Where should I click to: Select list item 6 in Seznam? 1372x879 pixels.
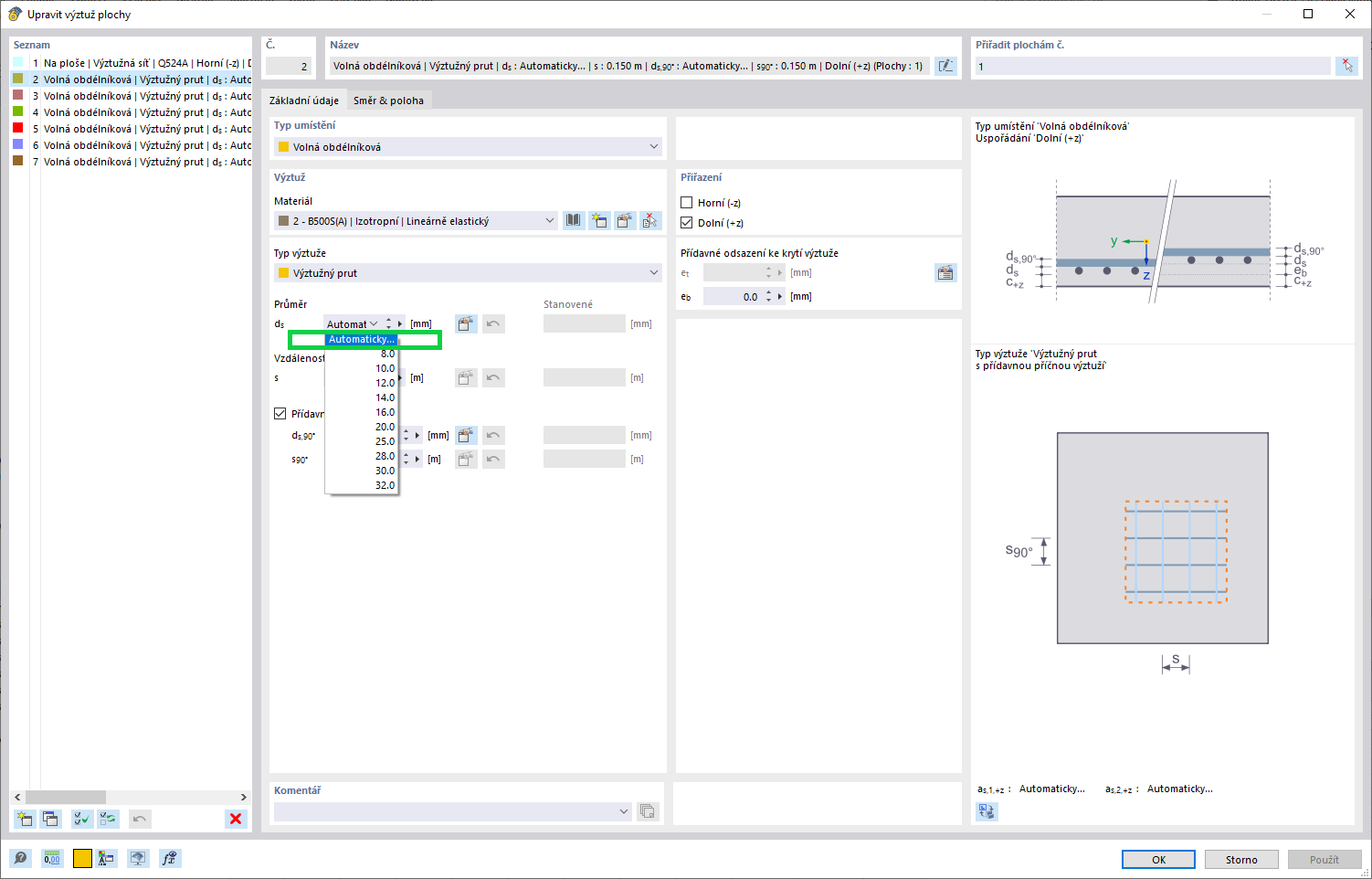(x=132, y=145)
